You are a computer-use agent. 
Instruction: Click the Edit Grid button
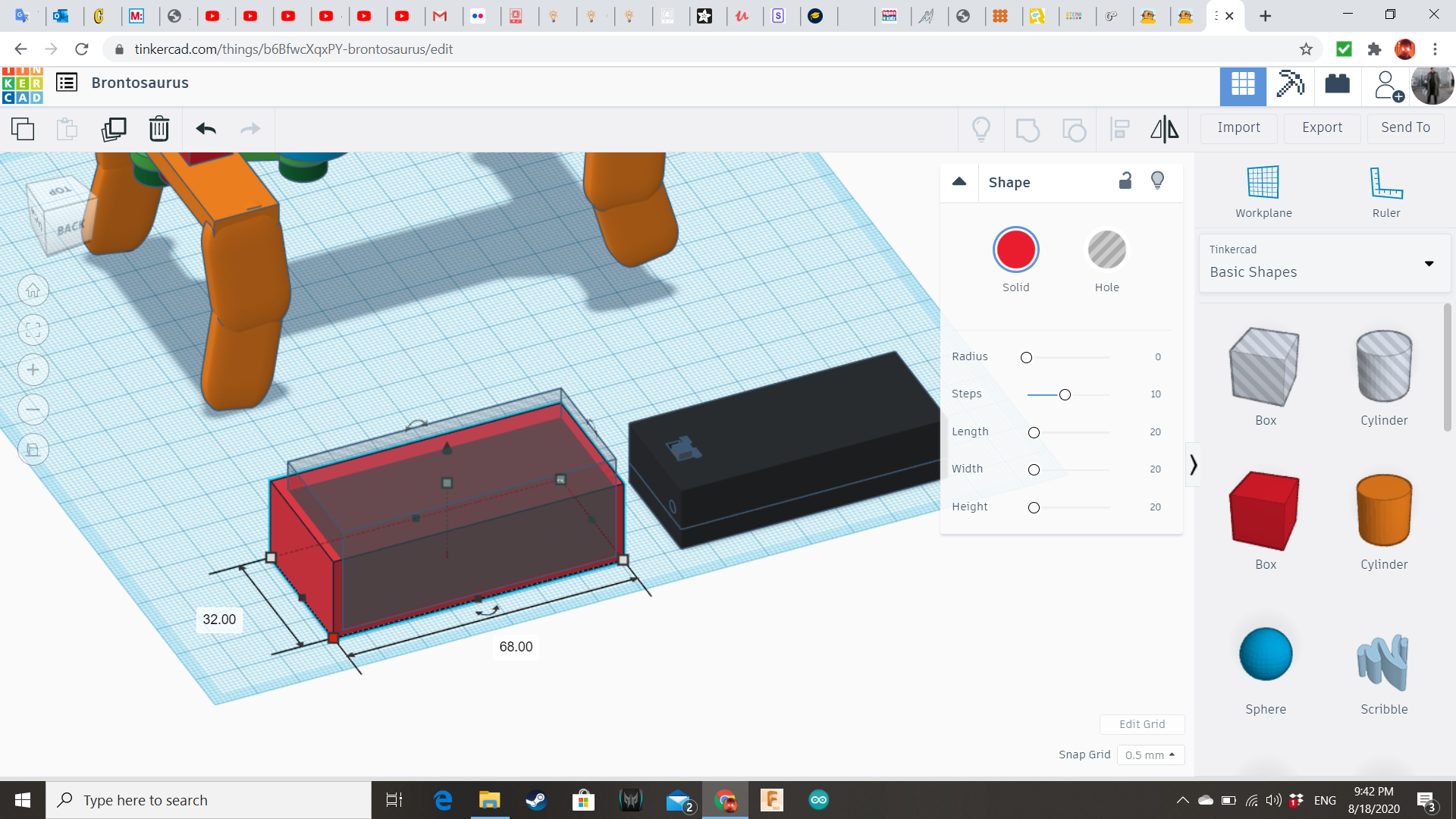pyautogui.click(x=1141, y=724)
